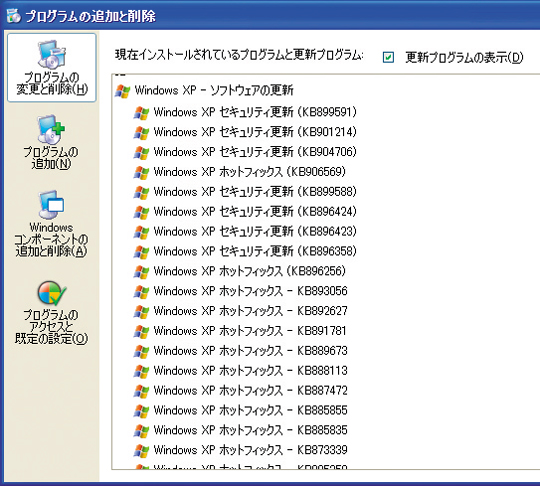The width and height of the screenshot is (540, 486).
Task: Select ホットフィックス - KB888113 entry
Action: click(x=250, y=371)
